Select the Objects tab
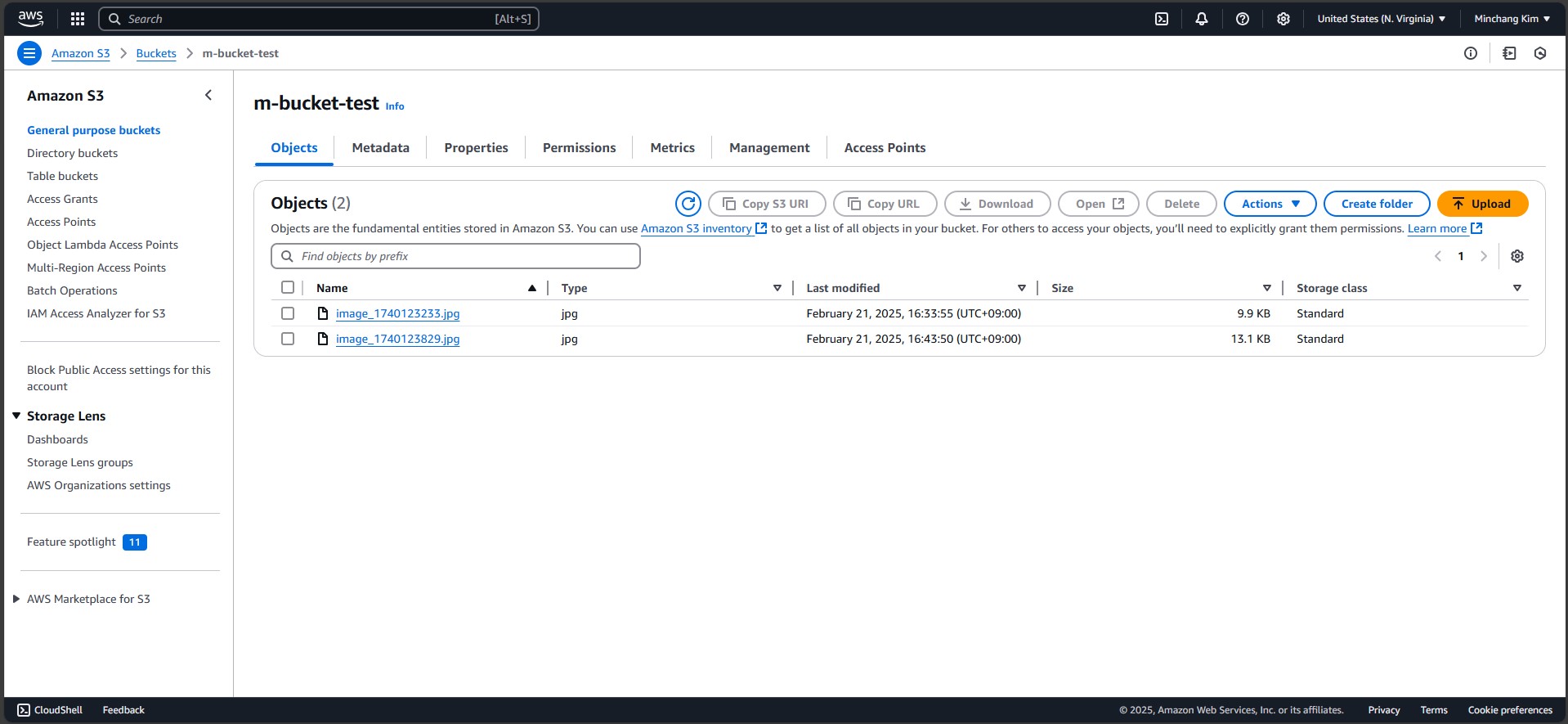The image size is (1568, 724). [x=294, y=147]
